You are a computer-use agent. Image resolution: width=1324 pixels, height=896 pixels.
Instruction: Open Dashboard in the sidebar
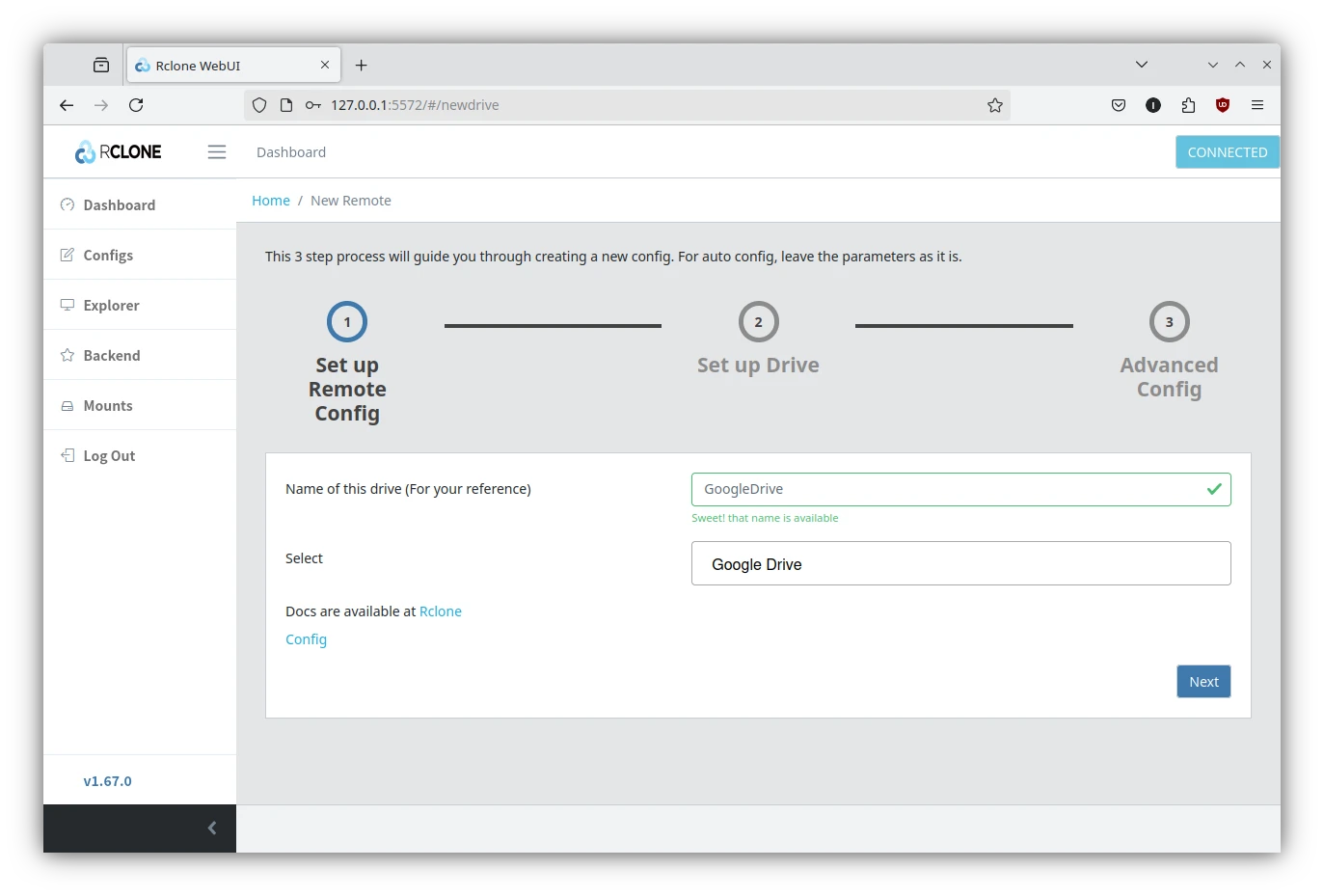[119, 204]
